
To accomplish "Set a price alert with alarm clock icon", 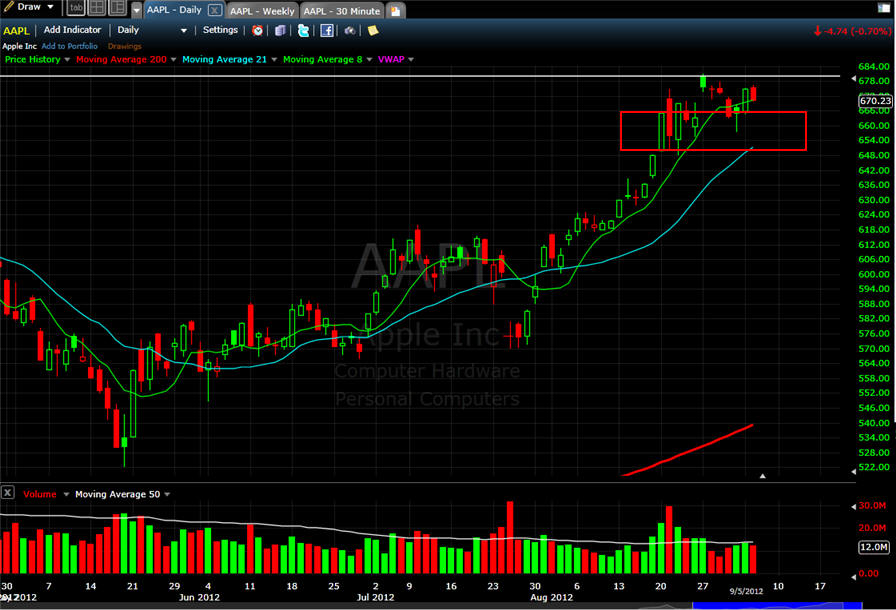I will (x=258, y=30).
